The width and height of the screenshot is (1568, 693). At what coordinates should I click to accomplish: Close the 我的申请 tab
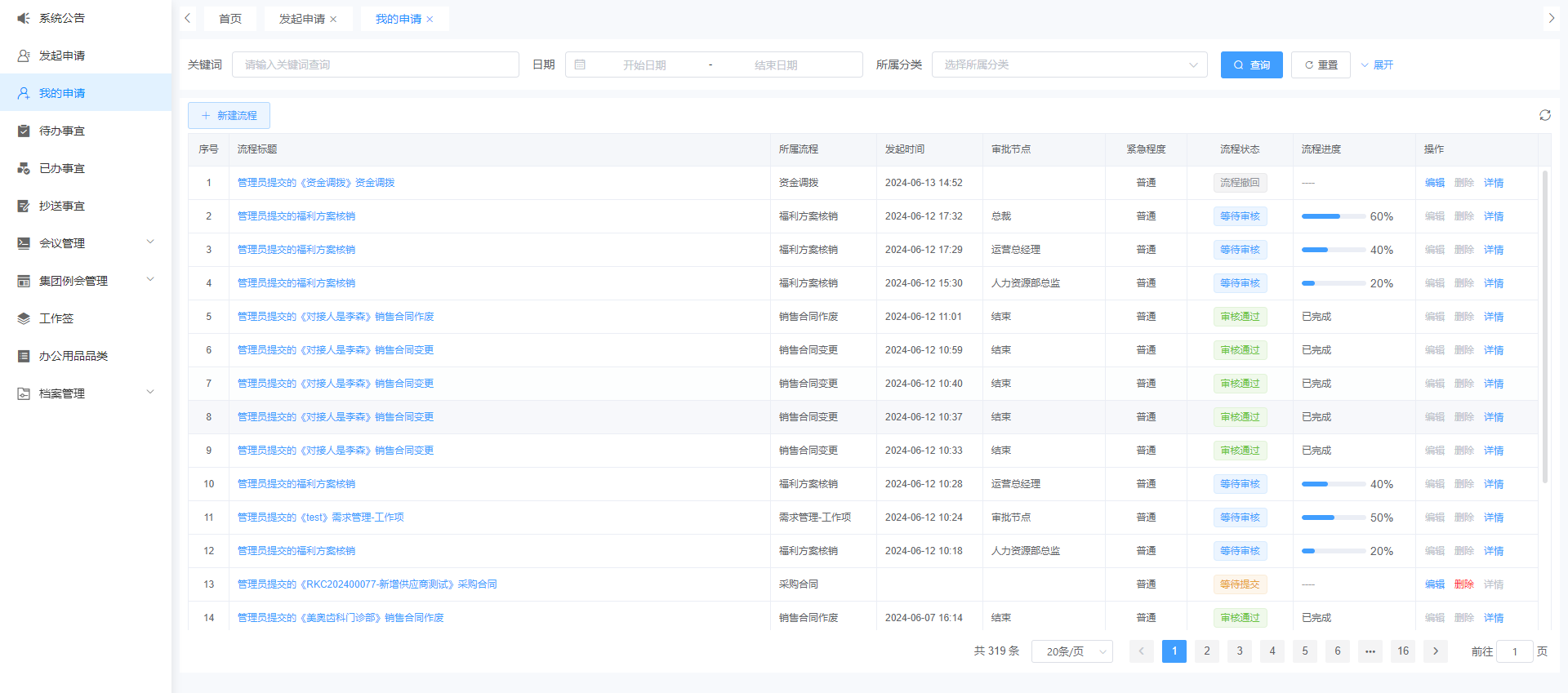click(430, 20)
